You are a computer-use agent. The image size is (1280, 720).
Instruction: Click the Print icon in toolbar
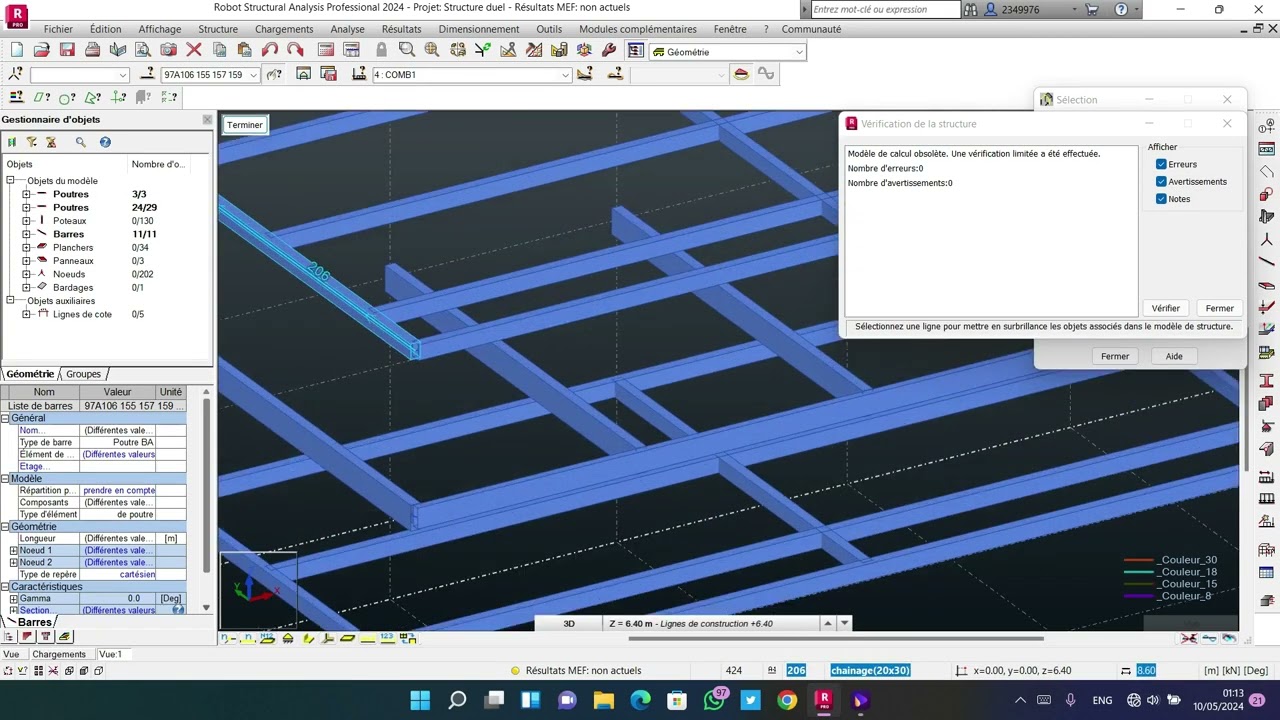92,50
